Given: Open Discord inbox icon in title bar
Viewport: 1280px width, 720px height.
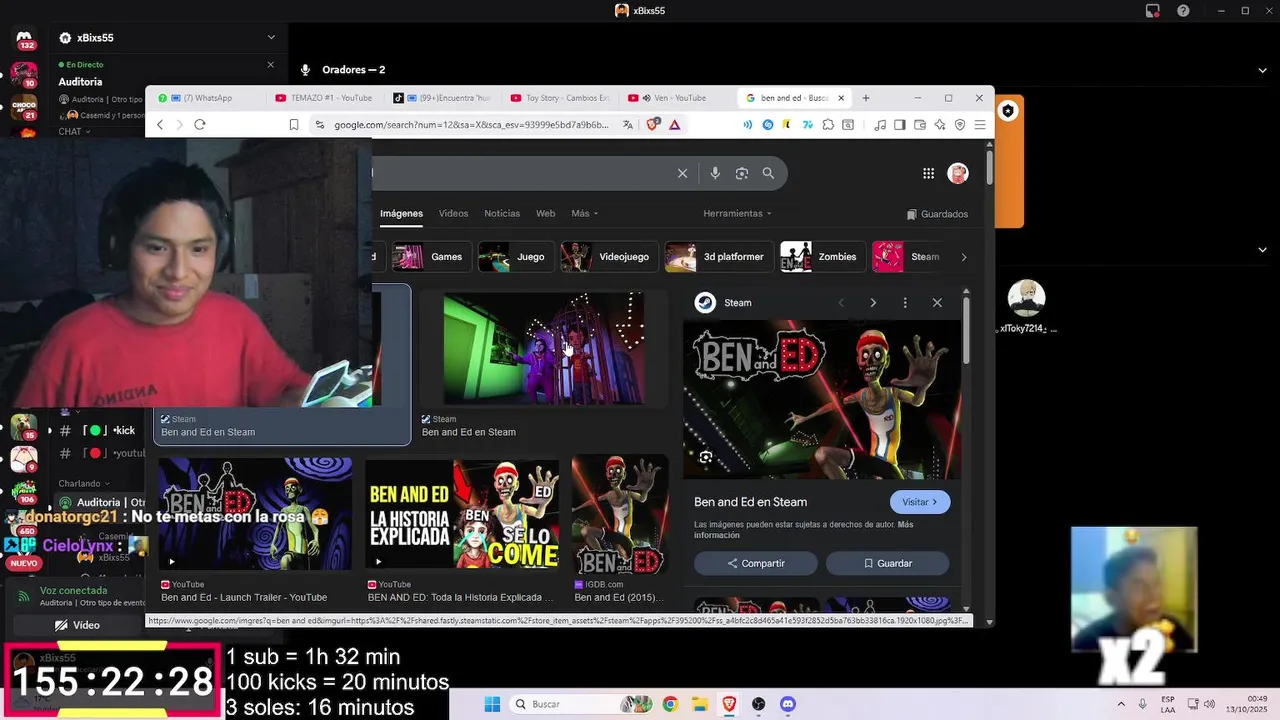Looking at the screenshot, I should coord(1153,11).
